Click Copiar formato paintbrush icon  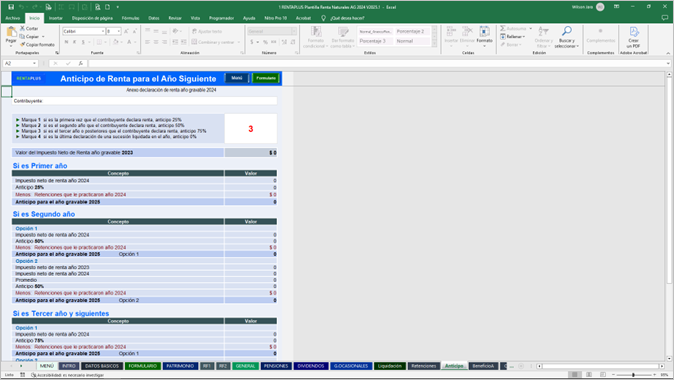click(x=22, y=44)
